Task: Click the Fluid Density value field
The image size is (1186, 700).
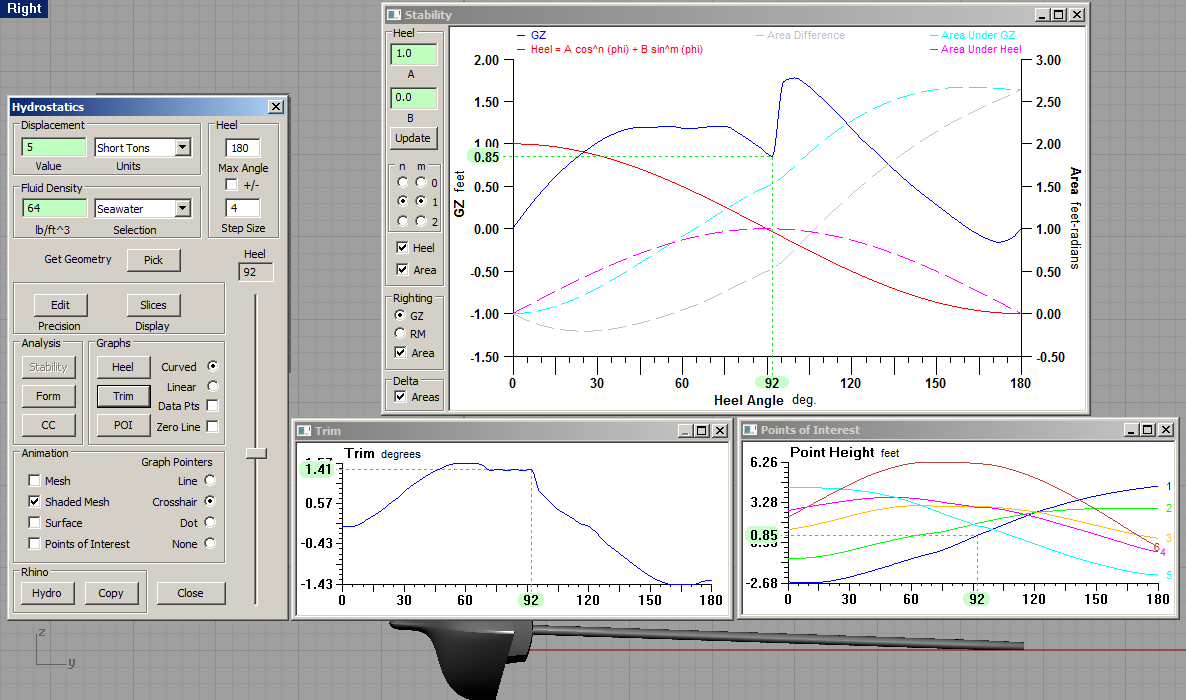Action: click(54, 208)
